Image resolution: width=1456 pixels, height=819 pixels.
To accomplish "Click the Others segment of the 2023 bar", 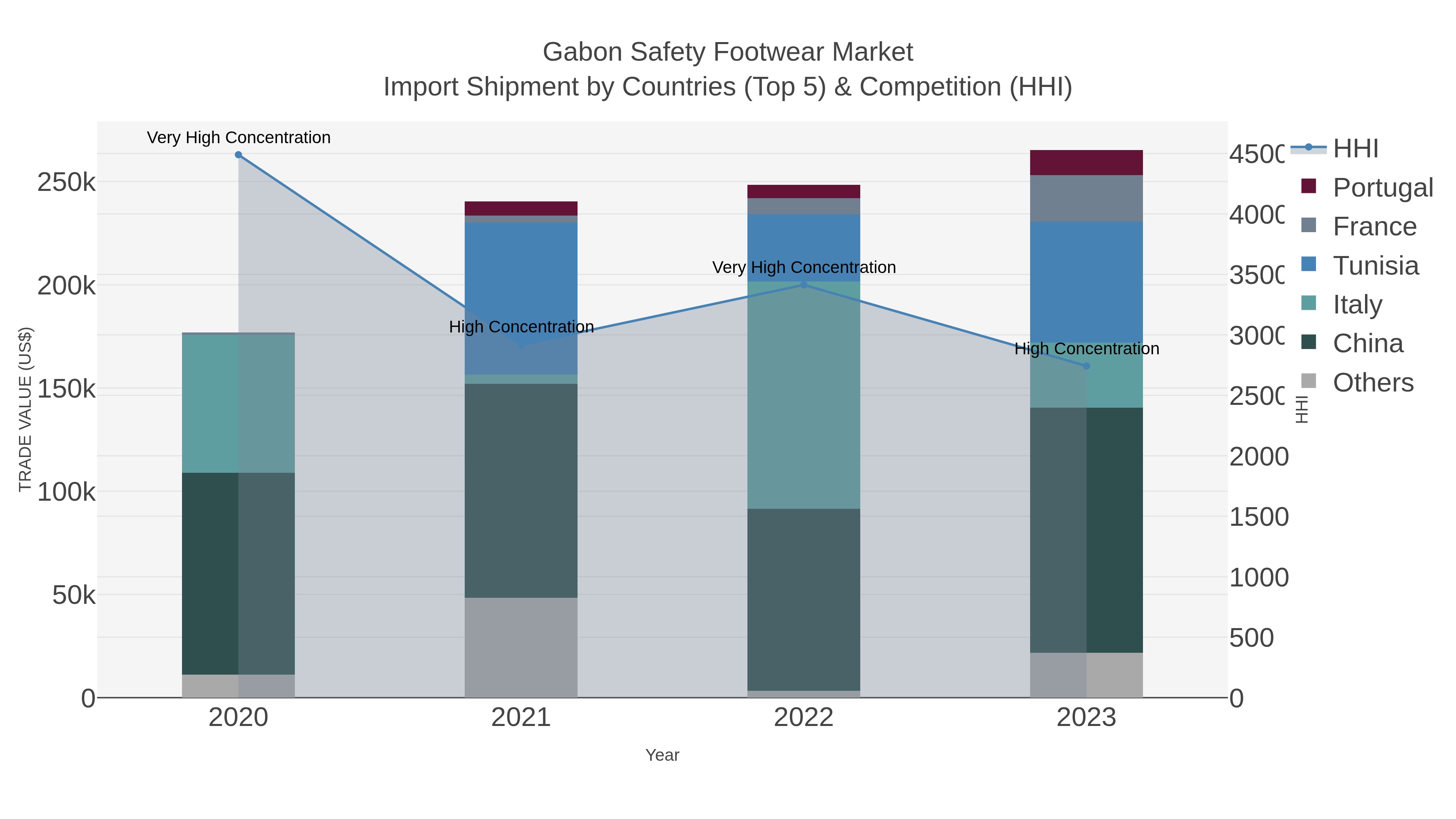I will (x=1086, y=675).
